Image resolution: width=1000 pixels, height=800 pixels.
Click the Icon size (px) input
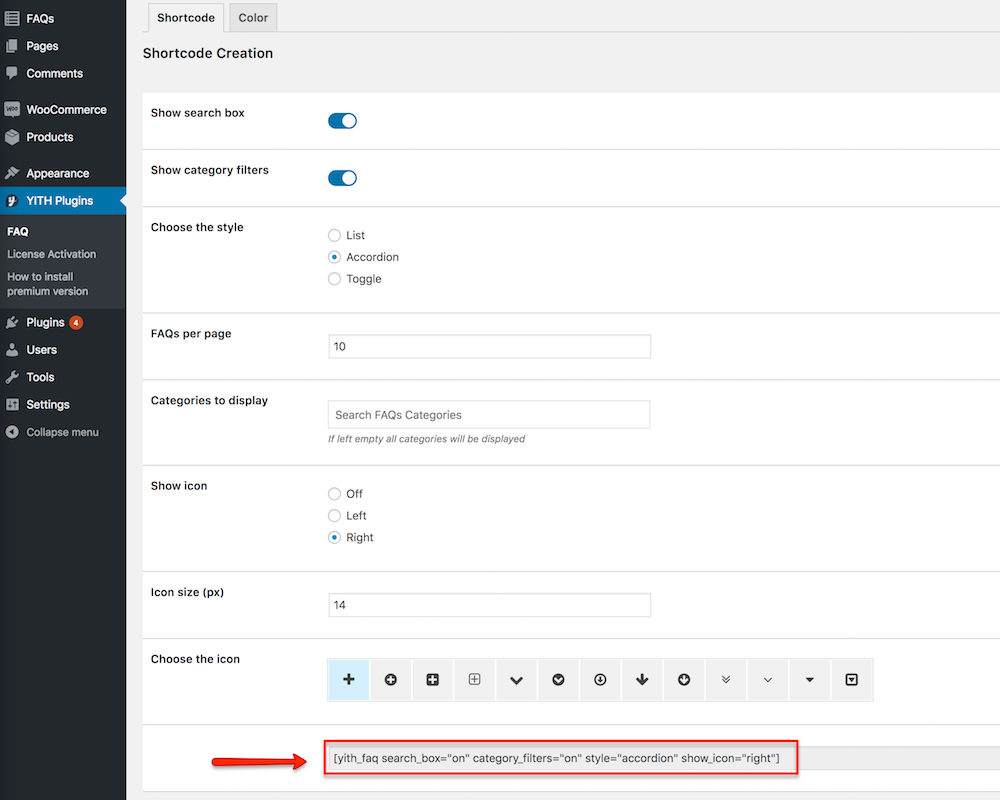(x=489, y=605)
